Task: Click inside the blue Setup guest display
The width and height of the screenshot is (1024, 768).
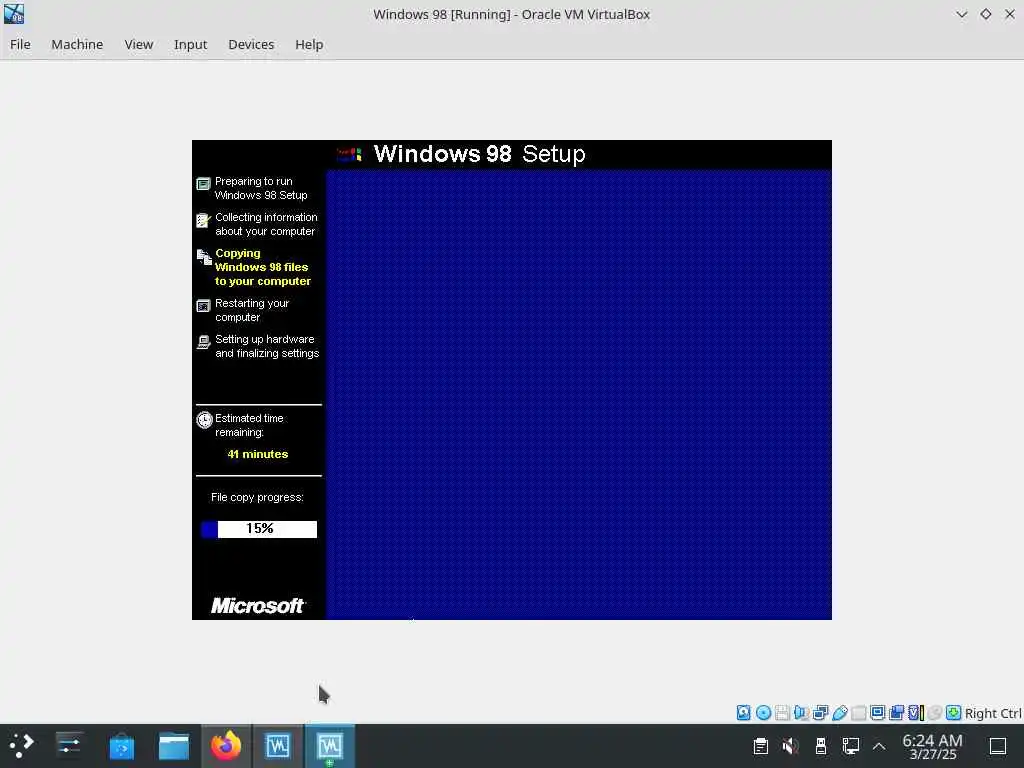Action: (x=579, y=394)
